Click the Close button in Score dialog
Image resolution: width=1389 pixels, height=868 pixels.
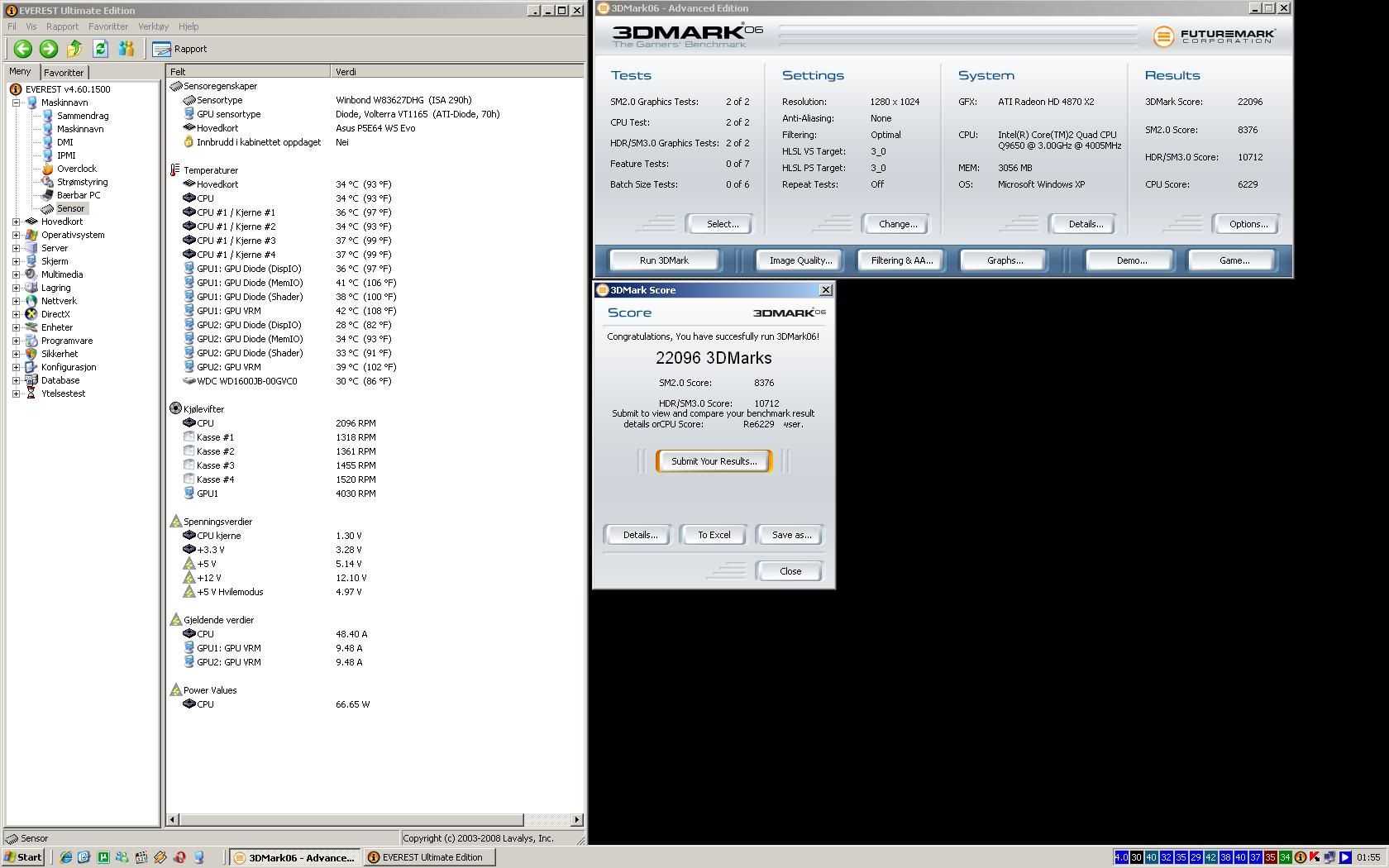point(790,571)
